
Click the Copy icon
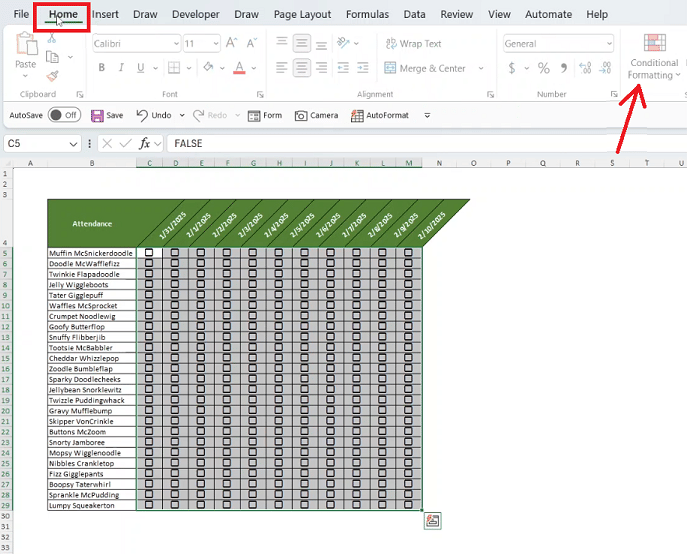tap(53, 57)
